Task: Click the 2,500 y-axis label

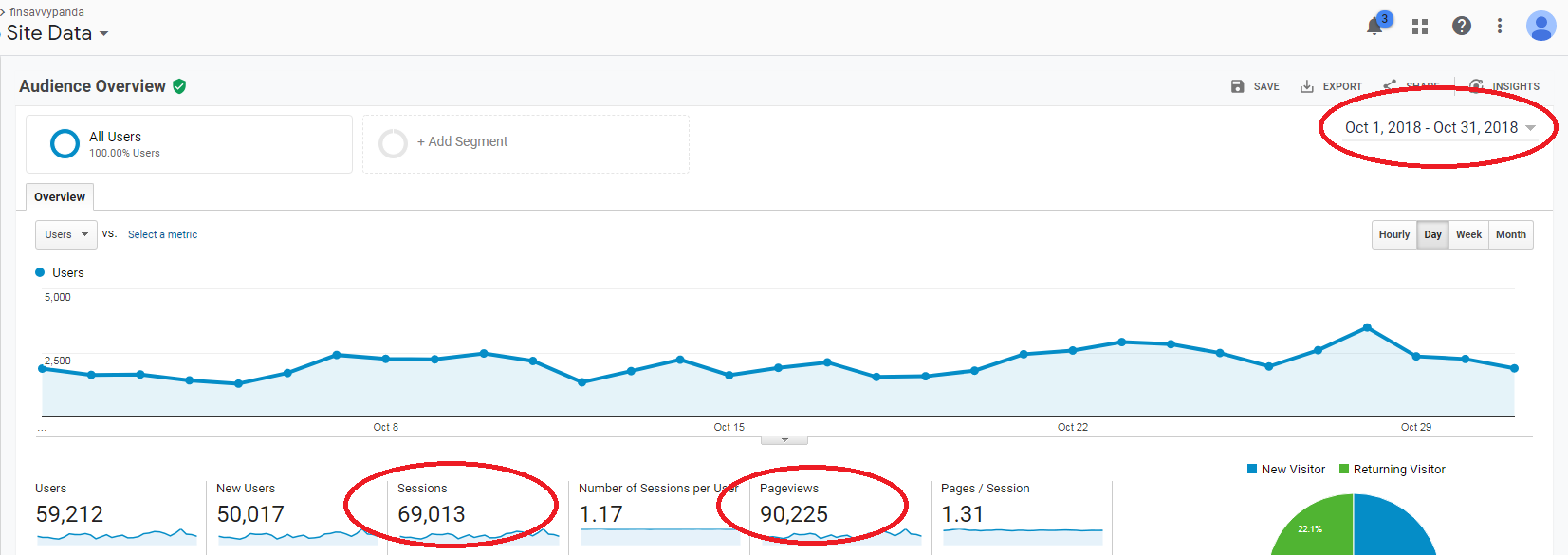Action: (58, 361)
